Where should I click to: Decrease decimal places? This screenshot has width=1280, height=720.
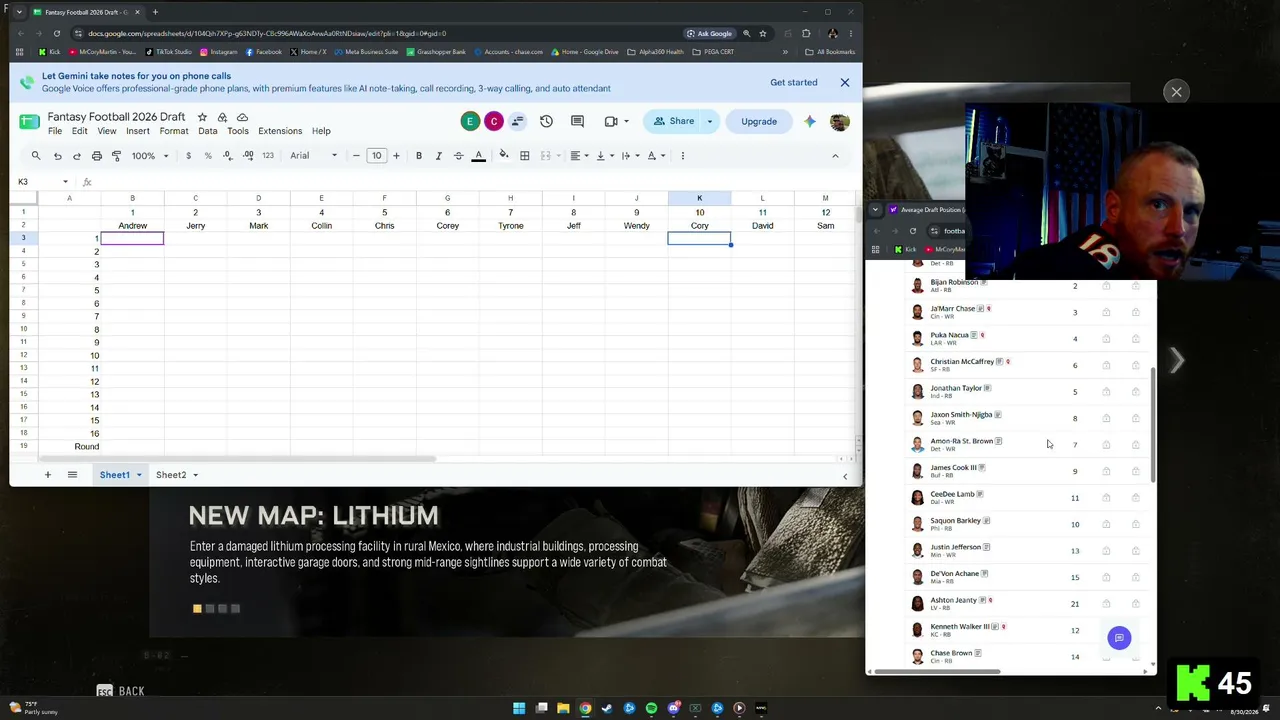pyautogui.click(x=228, y=155)
